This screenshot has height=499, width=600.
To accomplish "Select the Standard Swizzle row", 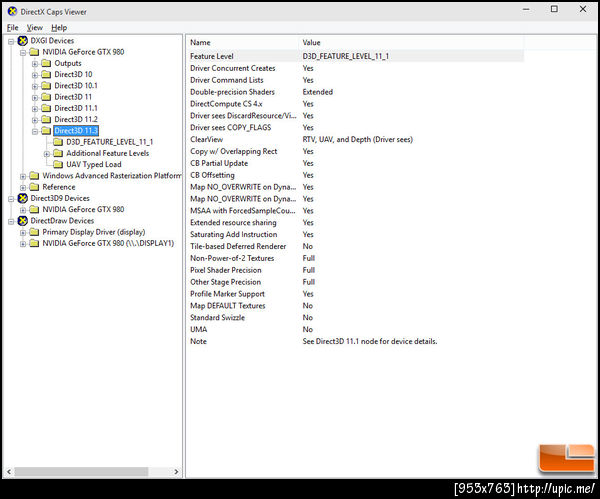I will (355, 317).
